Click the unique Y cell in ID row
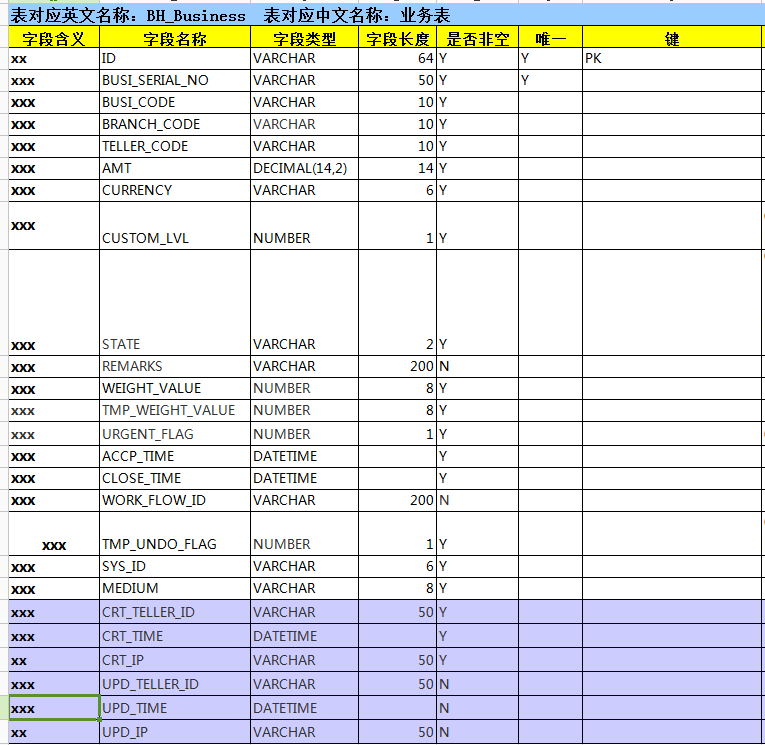The width and height of the screenshot is (765, 745). pos(550,59)
